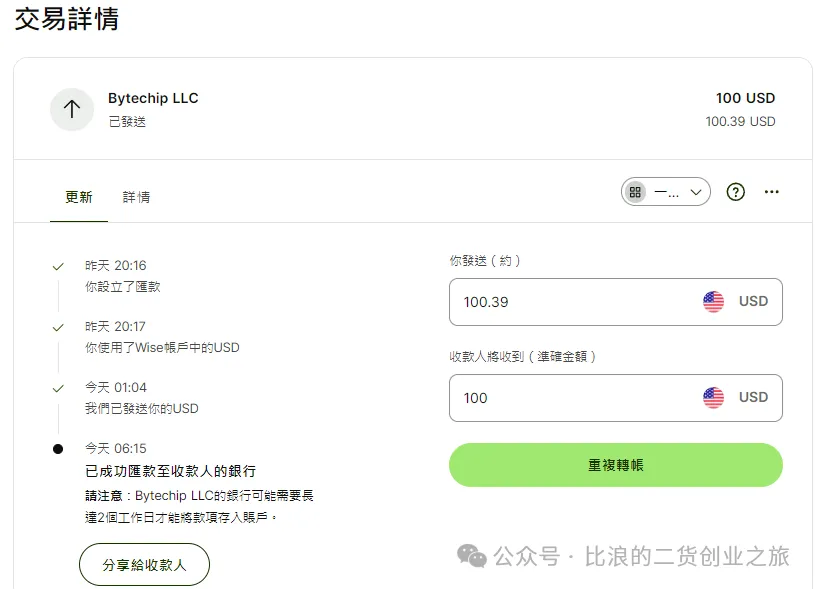Image resolution: width=816 pixels, height=589 pixels.
Task: Click the WeChat logo in the watermark
Action: click(473, 555)
